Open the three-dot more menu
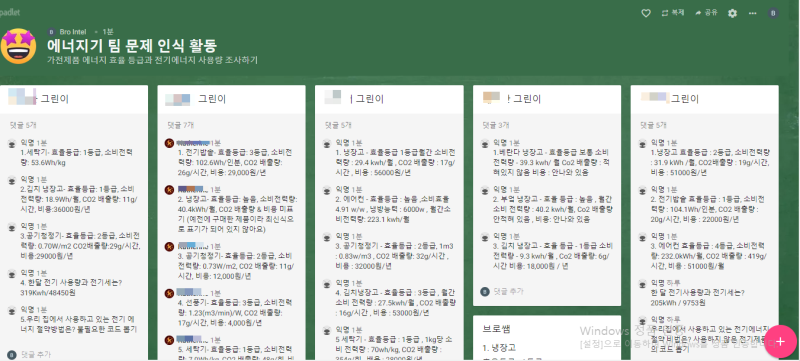 point(753,13)
